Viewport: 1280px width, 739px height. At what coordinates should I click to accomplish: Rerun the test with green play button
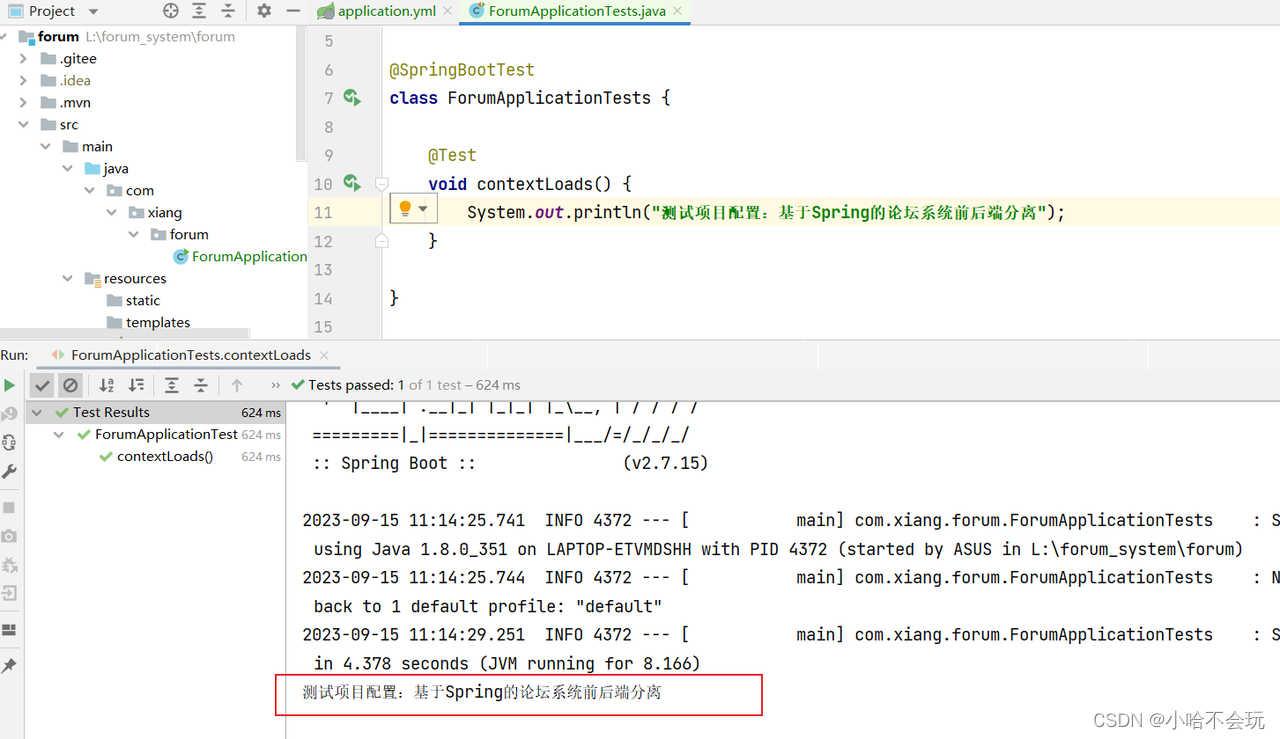tap(9, 385)
